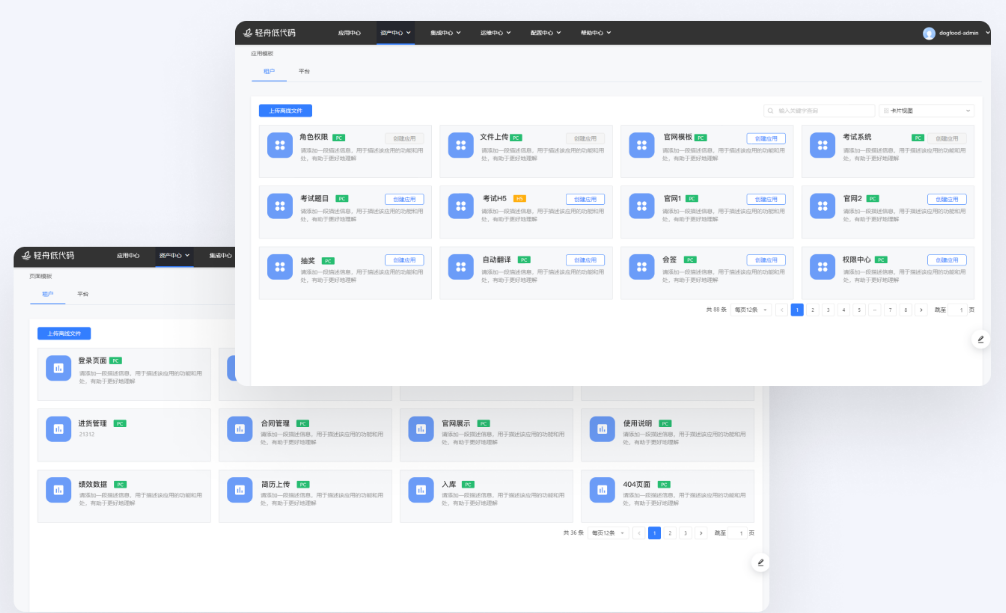The height and width of the screenshot is (613, 1006).
Task: Click 上传离线文件 button in front window
Action: [x=286, y=110]
